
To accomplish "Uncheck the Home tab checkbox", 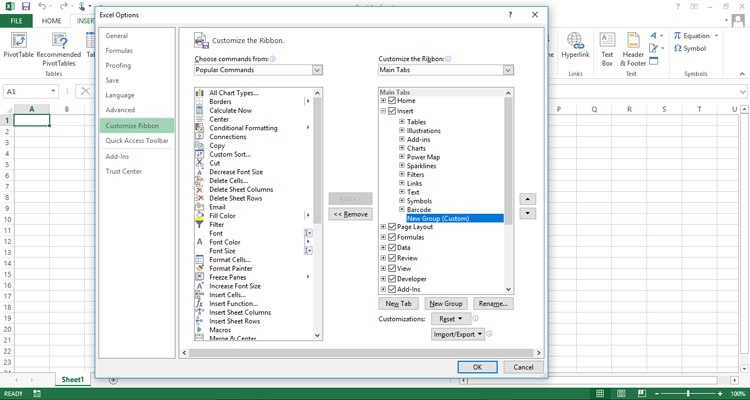I will point(392,100).
